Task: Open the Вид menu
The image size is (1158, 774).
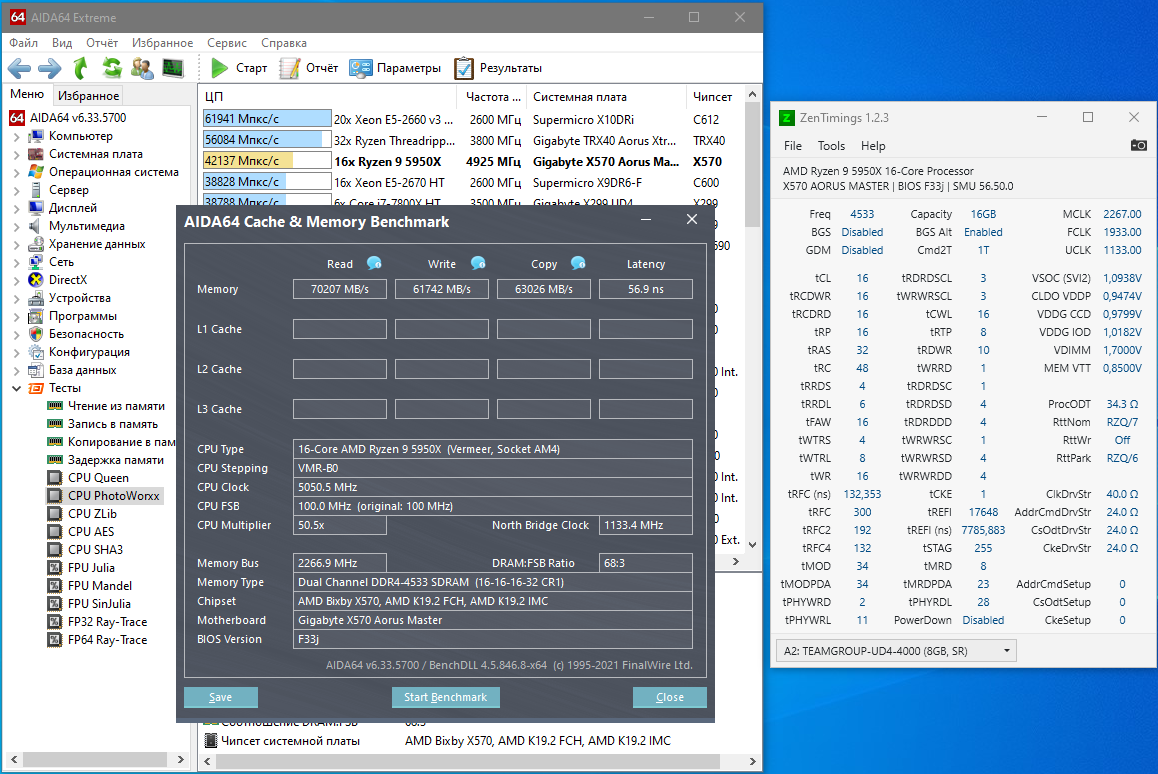Action: pos(62,43)
